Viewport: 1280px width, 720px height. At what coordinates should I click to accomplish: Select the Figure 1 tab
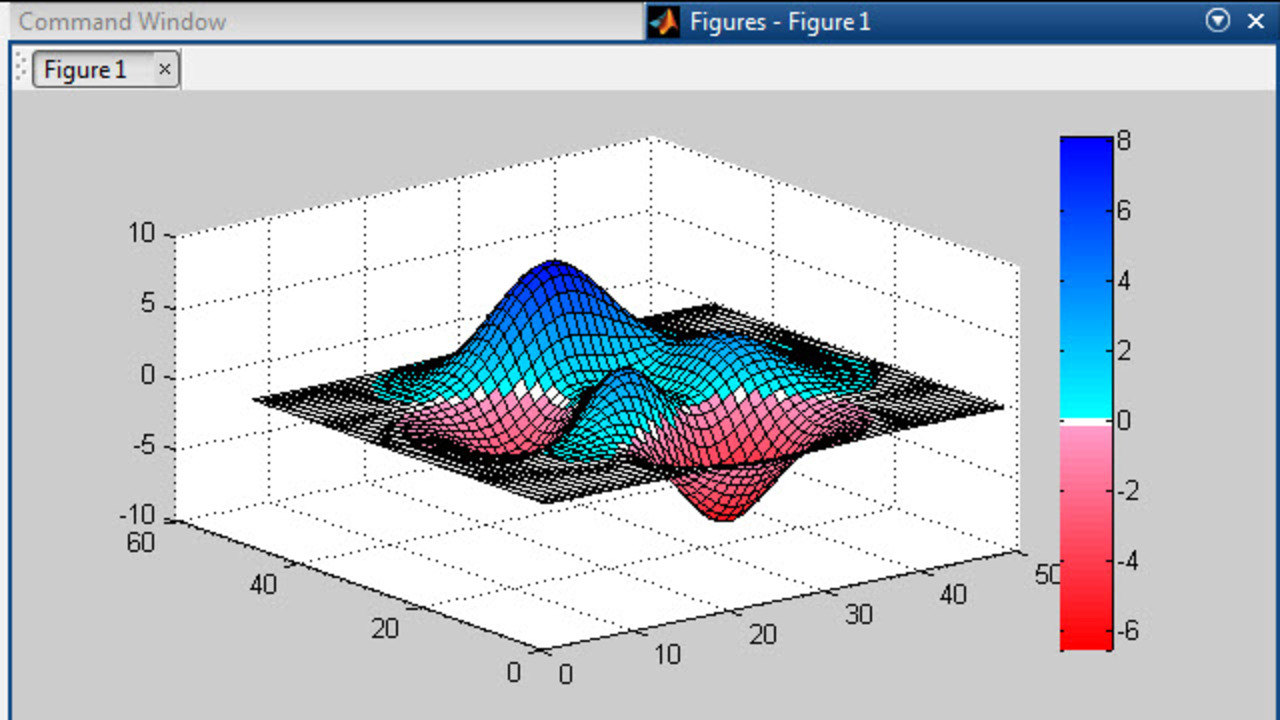(87, 70)
